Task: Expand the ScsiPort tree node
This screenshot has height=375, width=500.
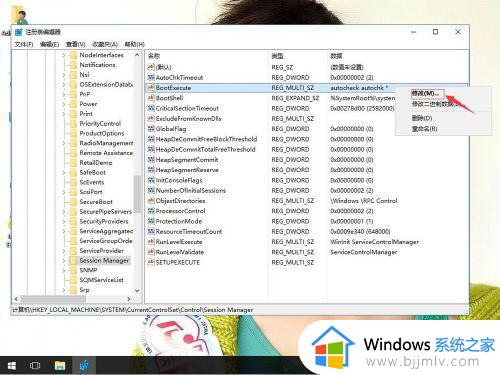Action: [64, 192]
